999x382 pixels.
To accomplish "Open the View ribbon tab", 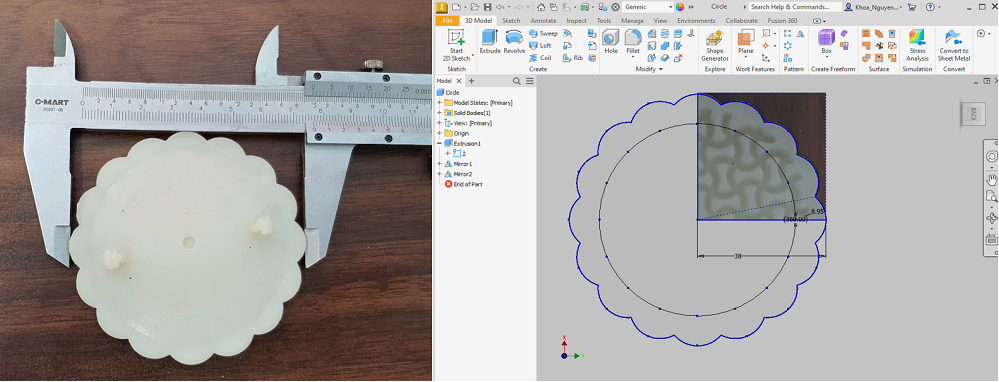I will 661,20.
